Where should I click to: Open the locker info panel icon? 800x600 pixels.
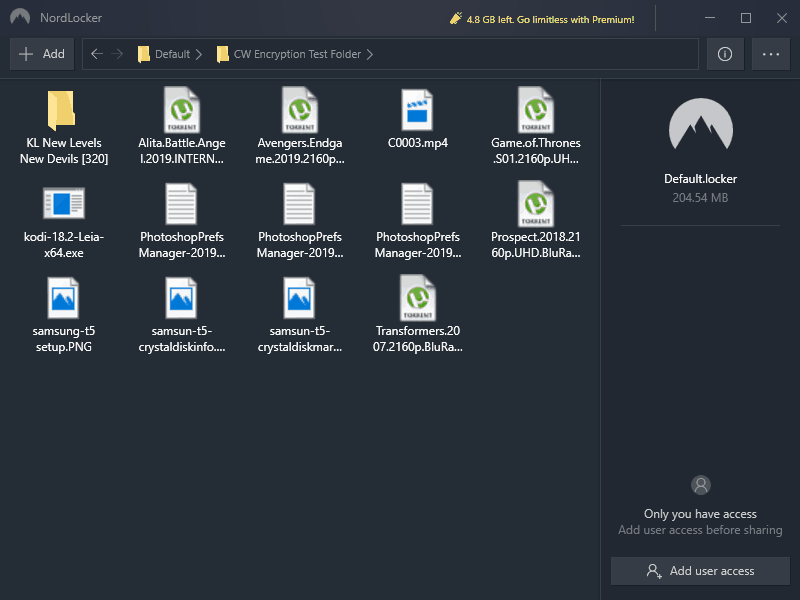pyautogui.click(x=724, y=54)
